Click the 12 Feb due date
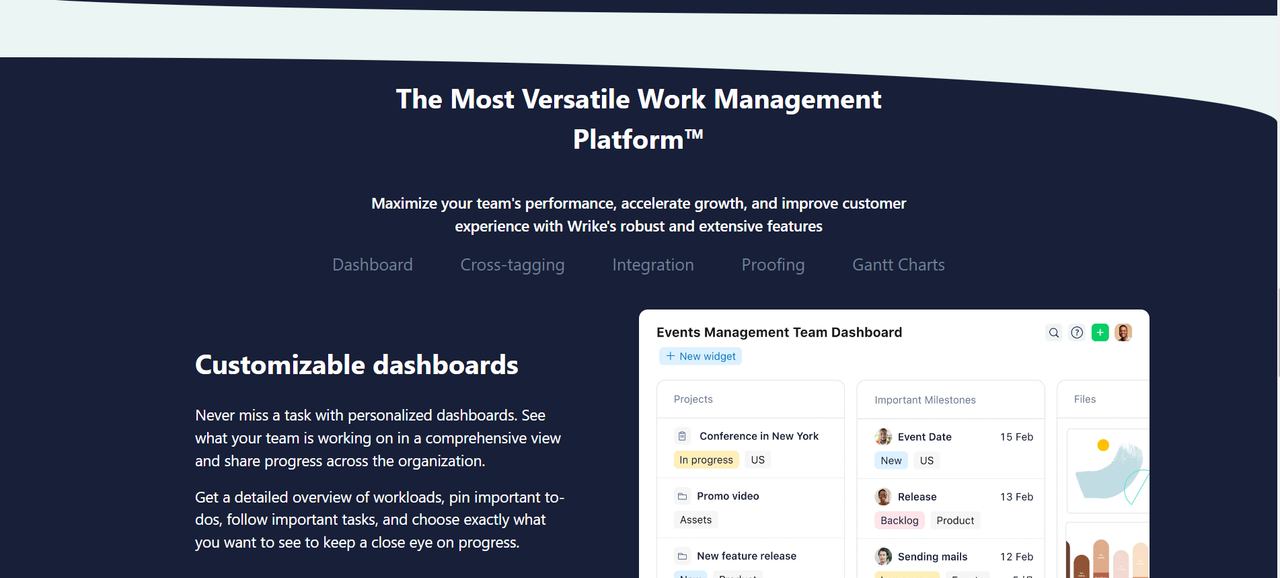Image resolution: width=1280 pixels, height=578 pixels. tap(1016, 557)
